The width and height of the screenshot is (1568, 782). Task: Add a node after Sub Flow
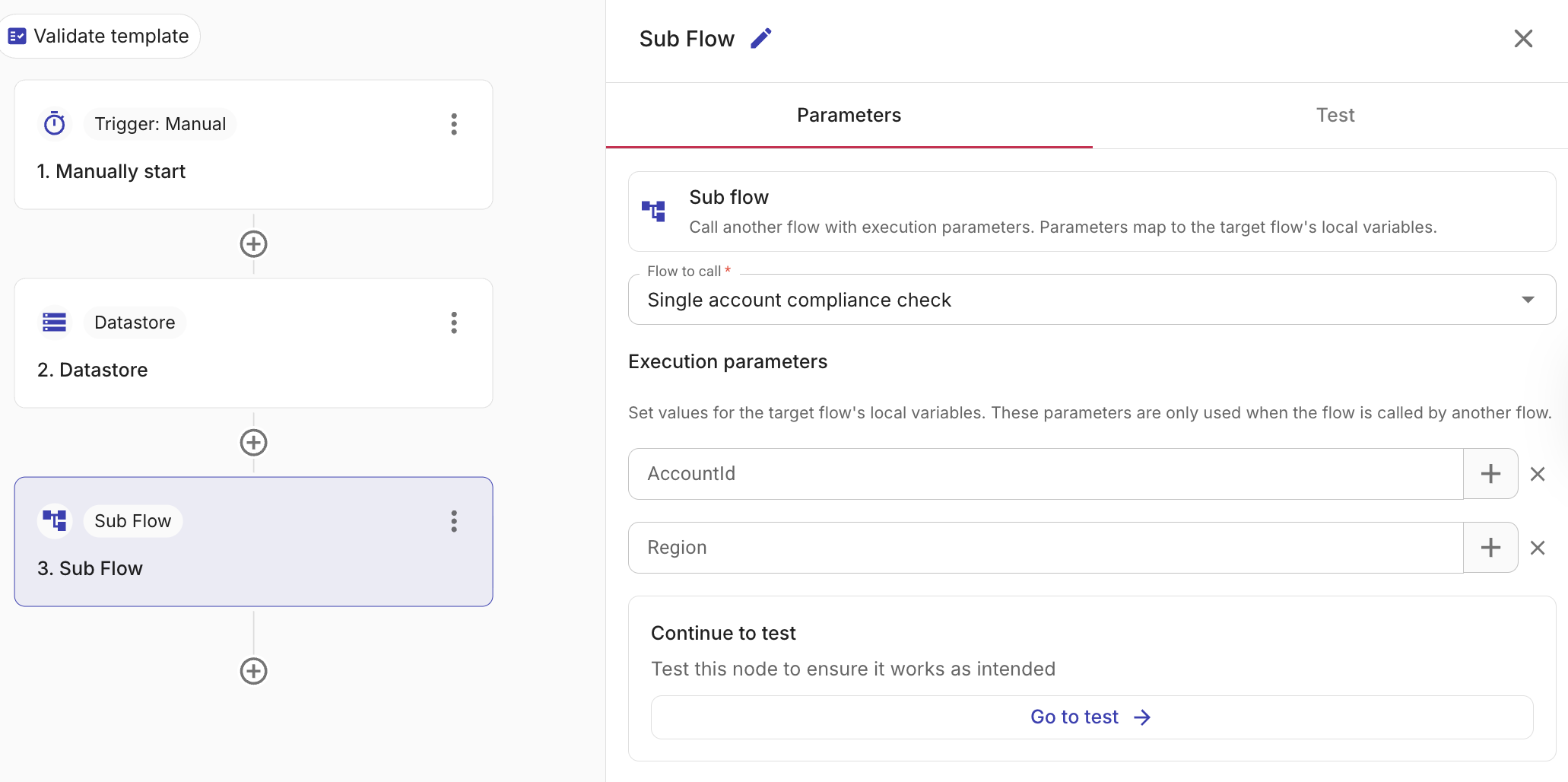[253, 671]
